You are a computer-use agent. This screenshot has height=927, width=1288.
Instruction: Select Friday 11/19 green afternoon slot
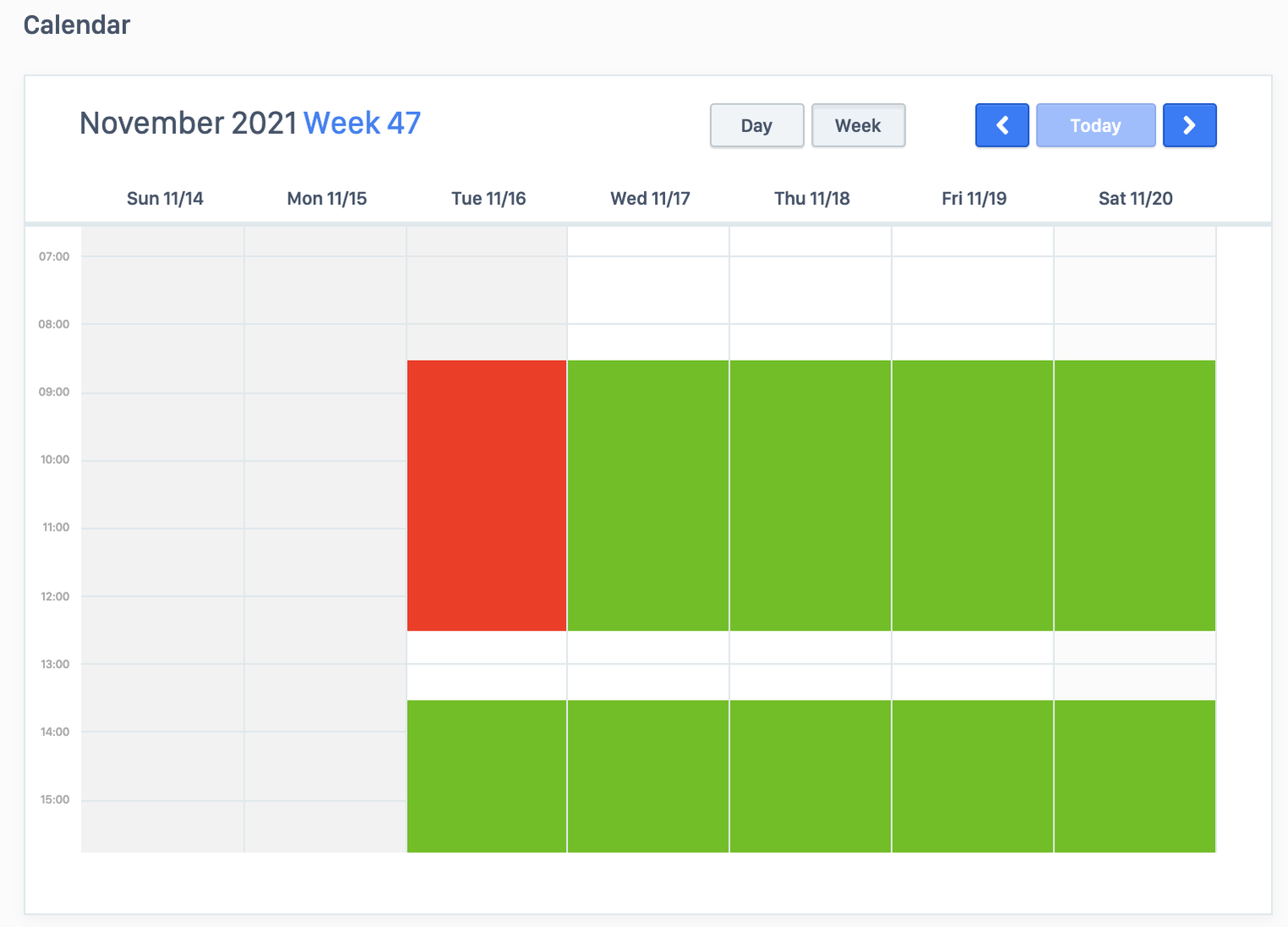coord(972,775)
